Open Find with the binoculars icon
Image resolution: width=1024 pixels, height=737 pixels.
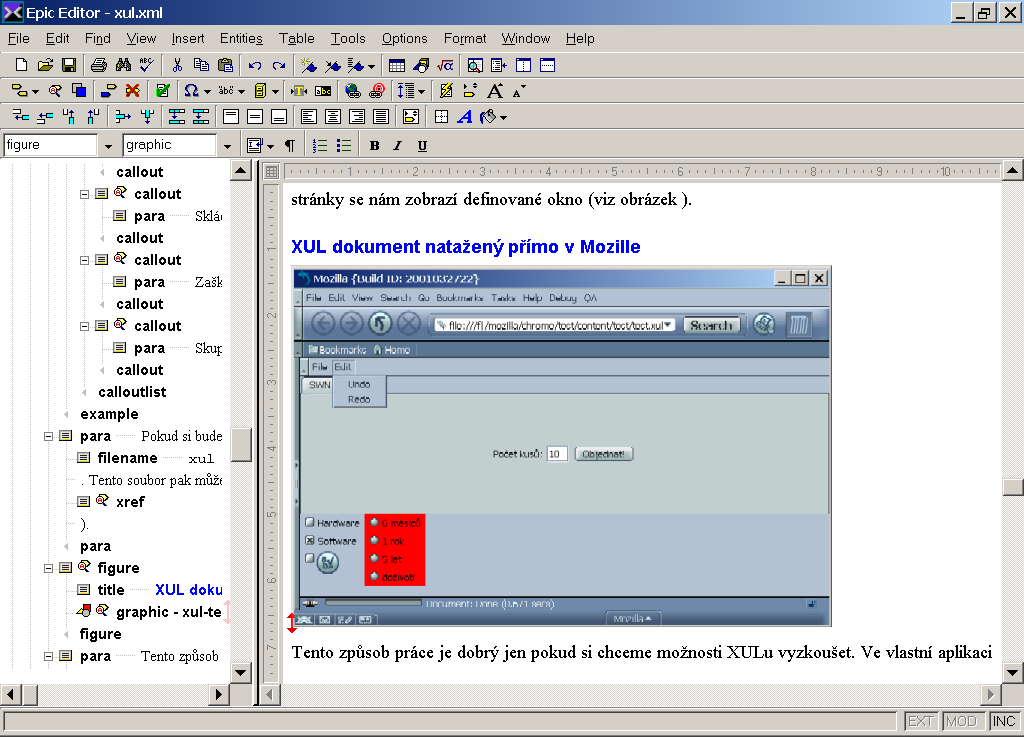pyautogui.click(x=123, y=65)
